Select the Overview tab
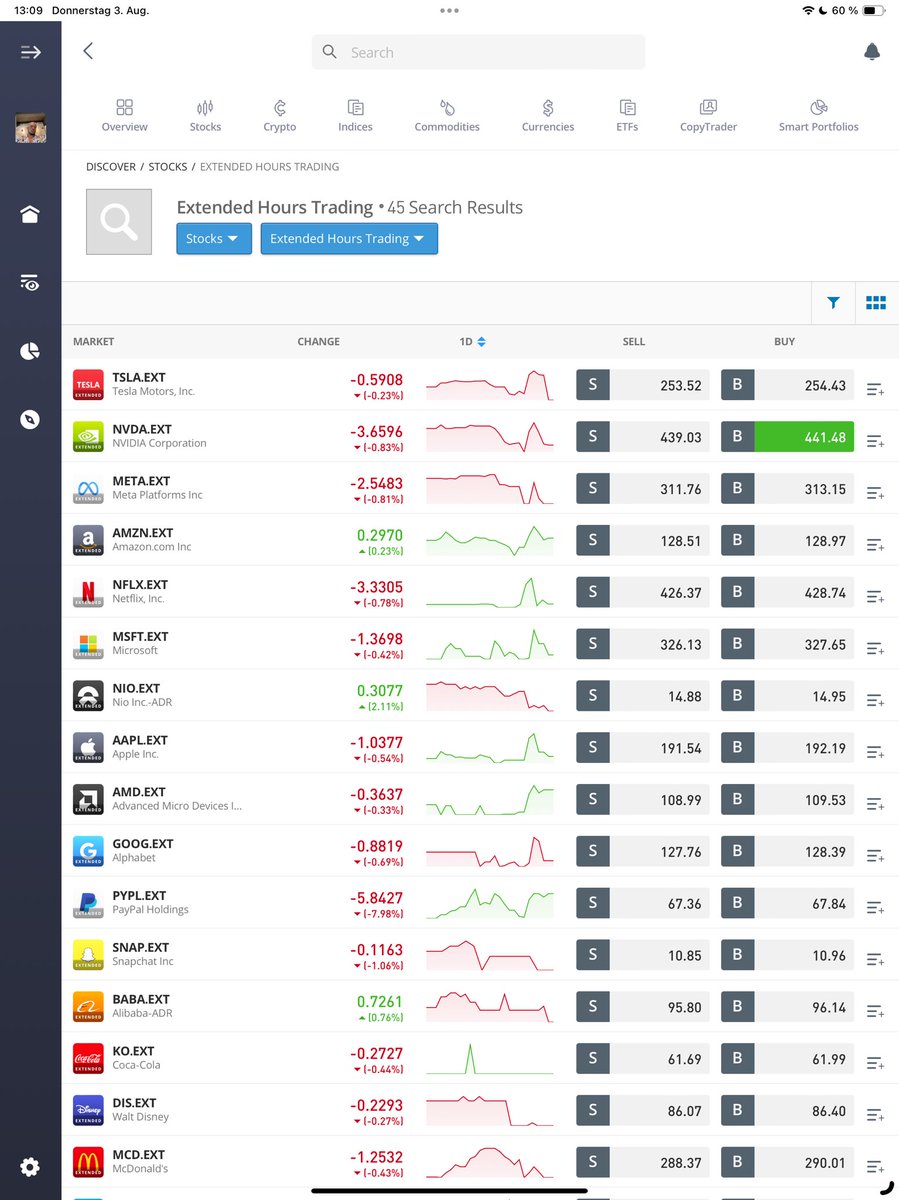This screenshot has height=1200, width=899. tap(124, 115)
